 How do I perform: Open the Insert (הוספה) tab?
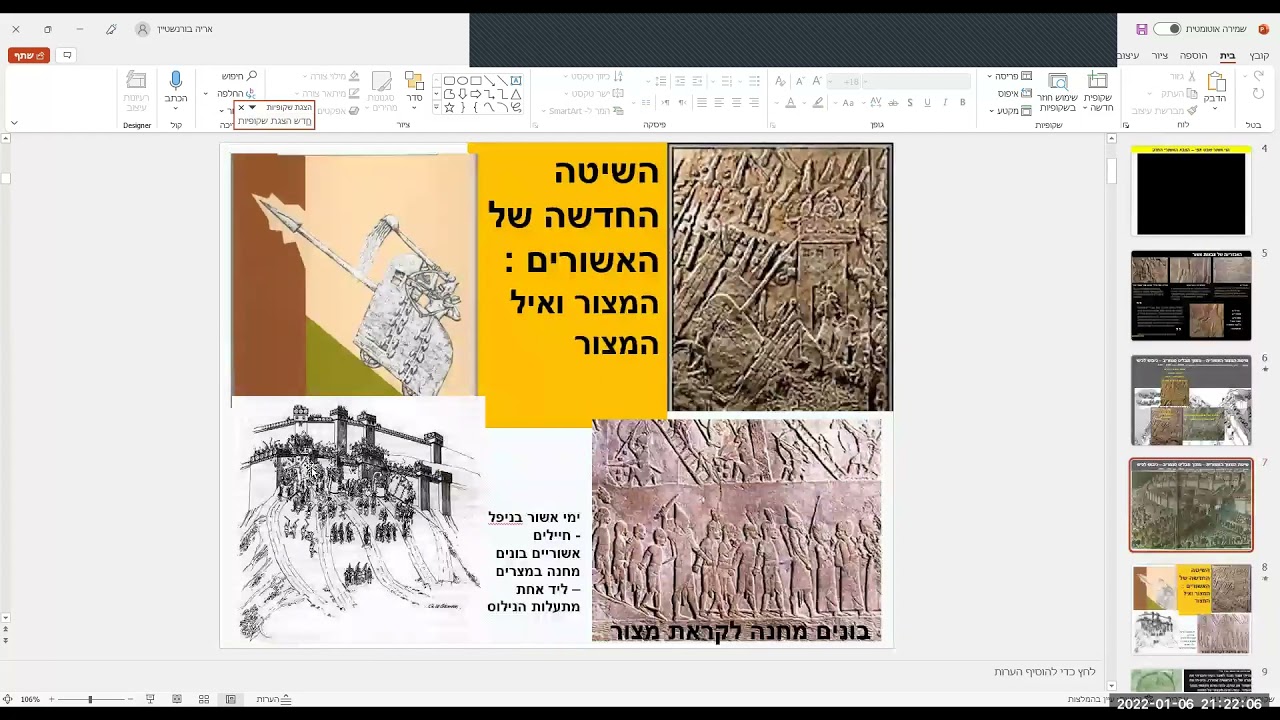[1193, 55]
